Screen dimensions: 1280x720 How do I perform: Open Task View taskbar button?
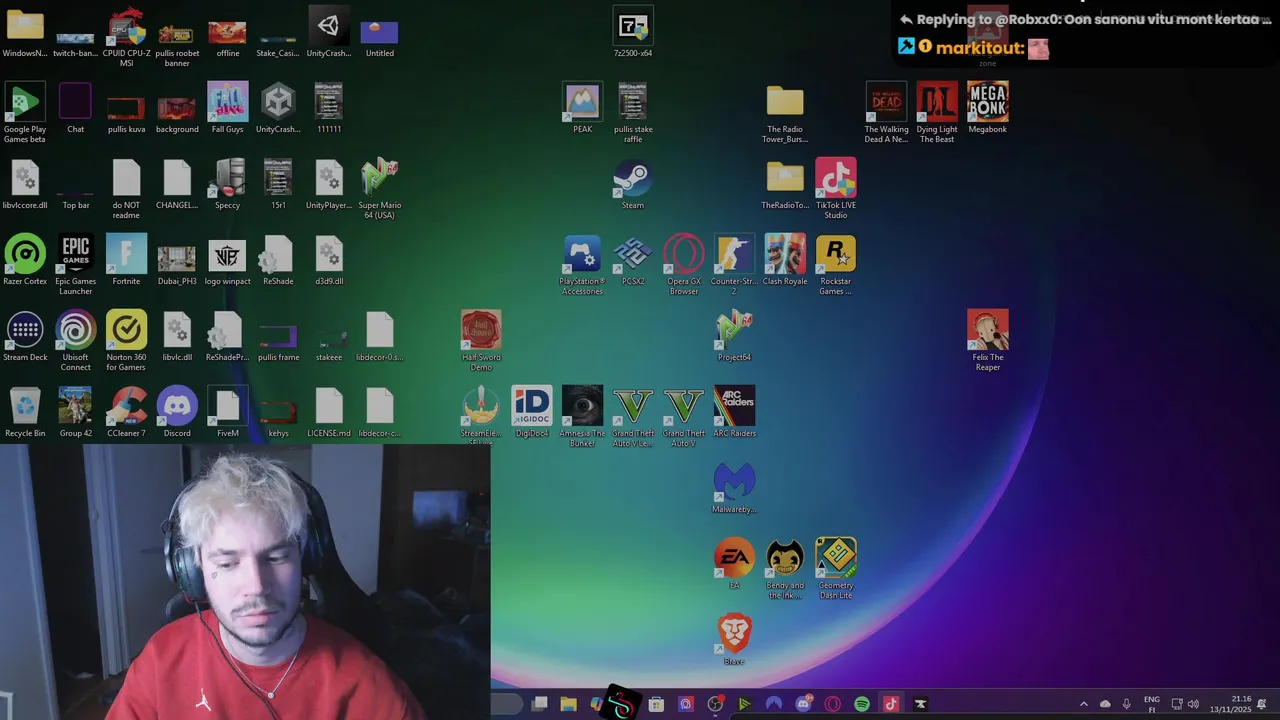pyautogui.click(x=539, y=704)
